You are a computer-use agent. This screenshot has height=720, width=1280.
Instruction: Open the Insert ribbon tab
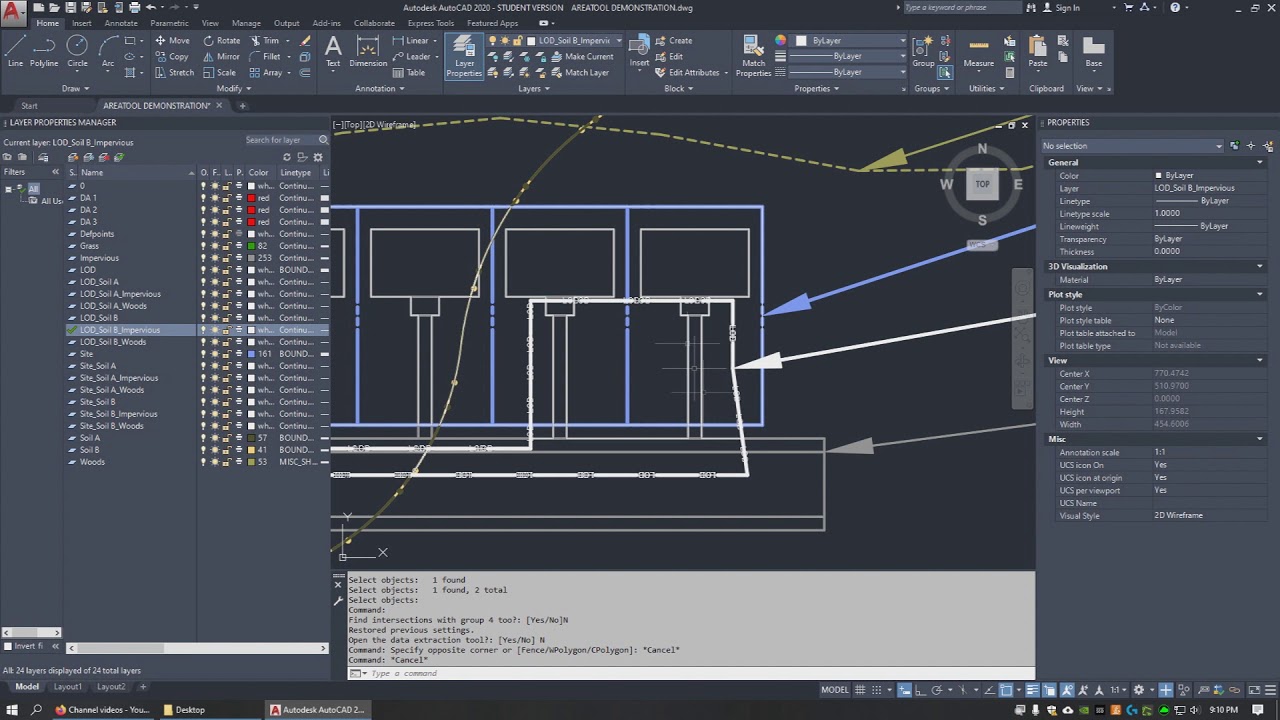pyautogui.click(x=82, y=23)
